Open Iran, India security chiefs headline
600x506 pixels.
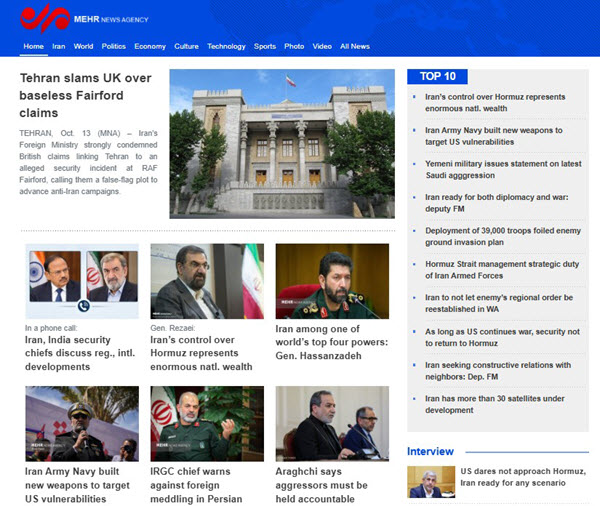[x=80, y=353]
